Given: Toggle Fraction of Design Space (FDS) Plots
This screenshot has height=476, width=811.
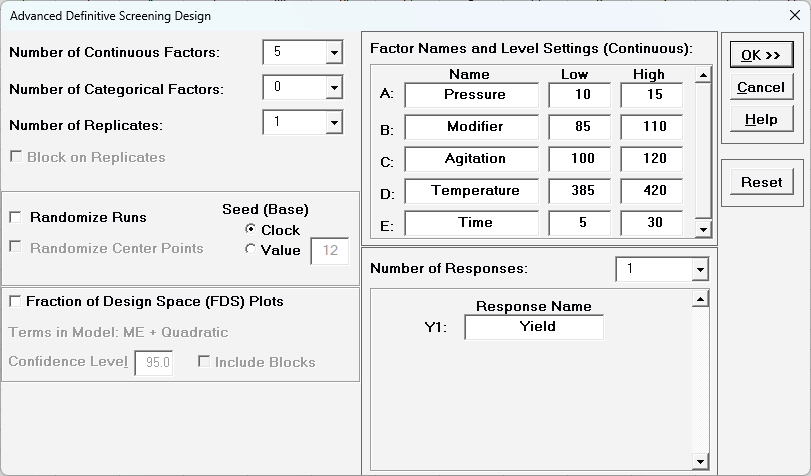Looking at the screenshot, I should (16, 301).
